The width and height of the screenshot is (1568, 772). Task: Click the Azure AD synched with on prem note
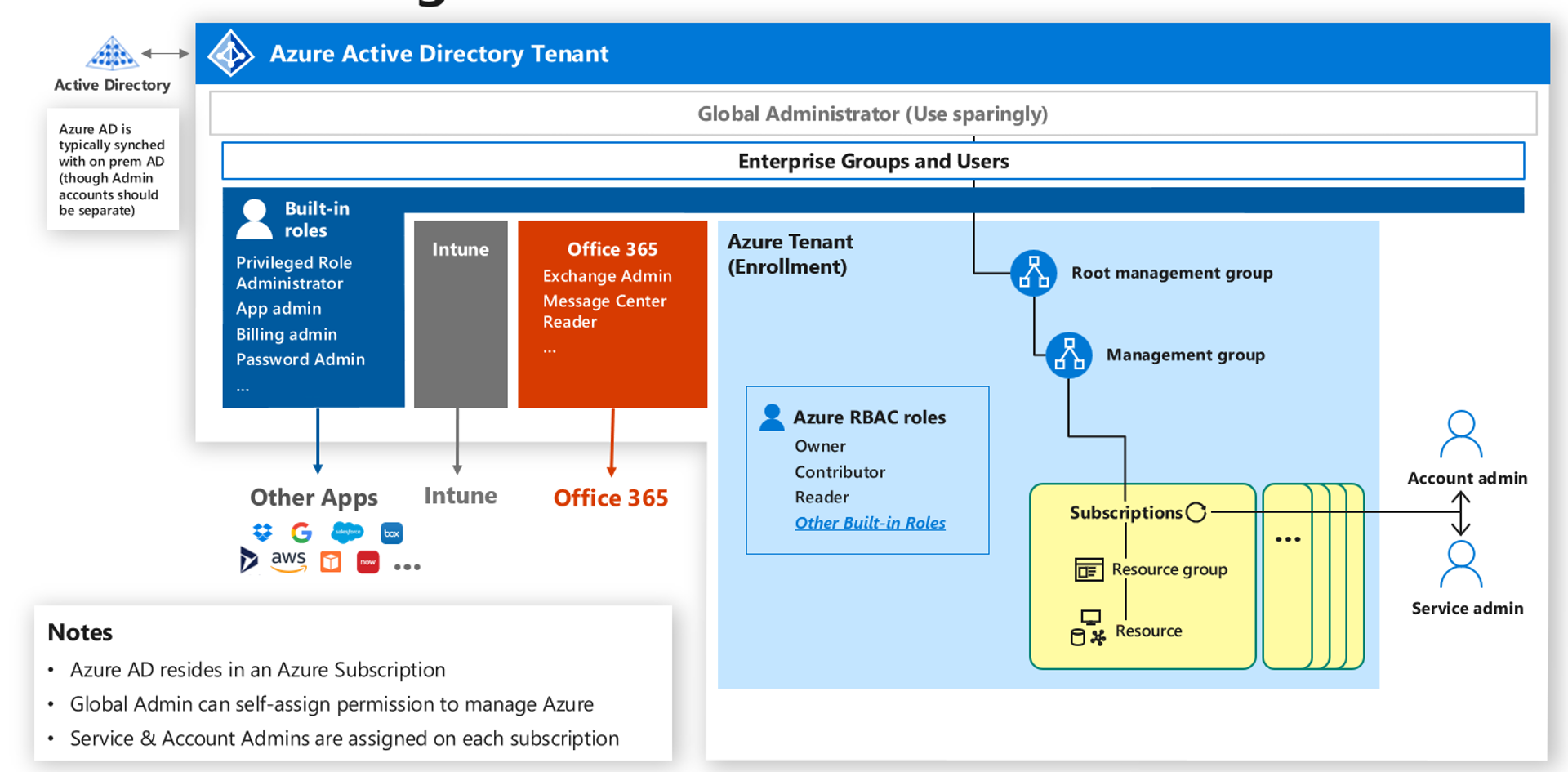pyautogui.click(x=112, y=169)
